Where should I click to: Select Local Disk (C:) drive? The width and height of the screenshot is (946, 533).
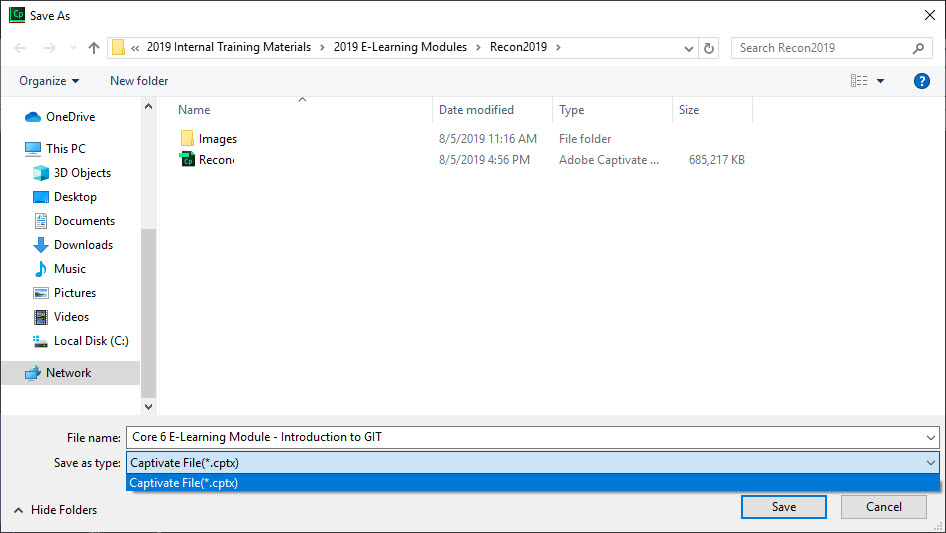91,341
